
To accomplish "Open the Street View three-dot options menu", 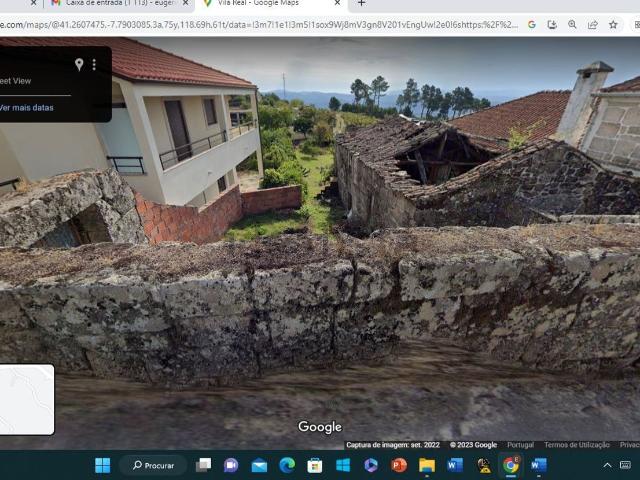I will pos(95,64).
